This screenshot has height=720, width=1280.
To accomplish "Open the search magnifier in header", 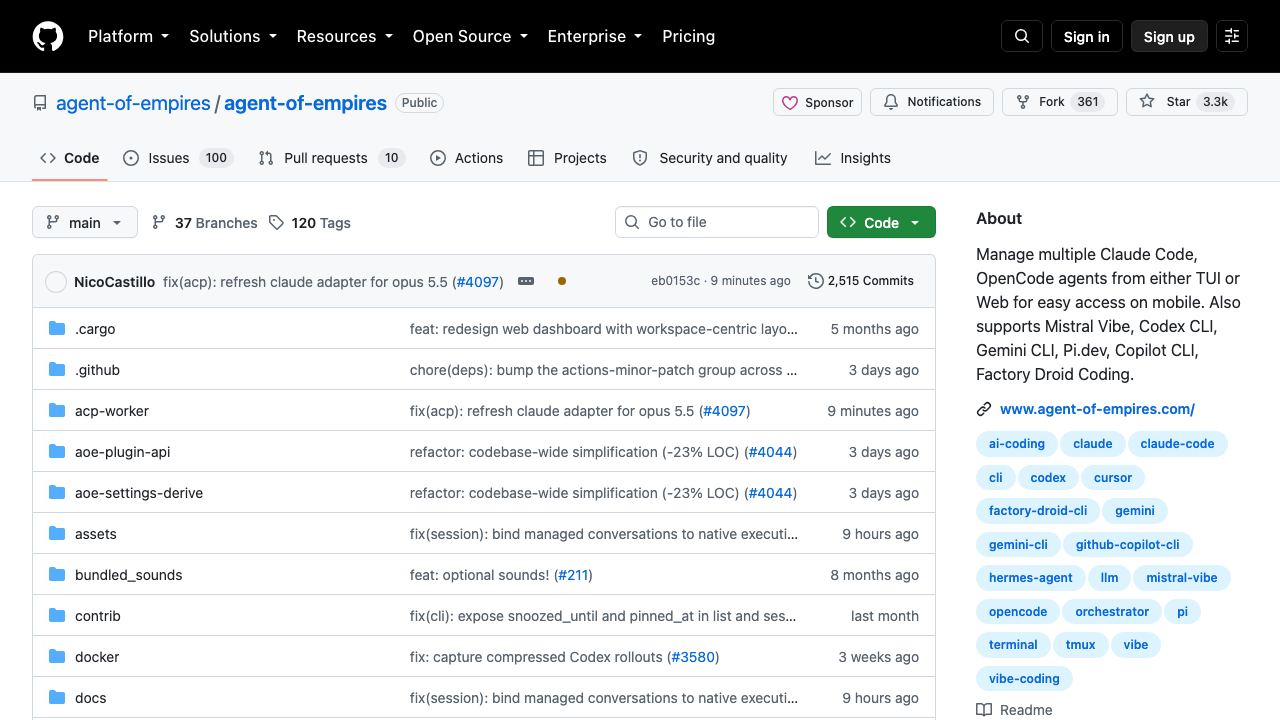I will 1022,36.
